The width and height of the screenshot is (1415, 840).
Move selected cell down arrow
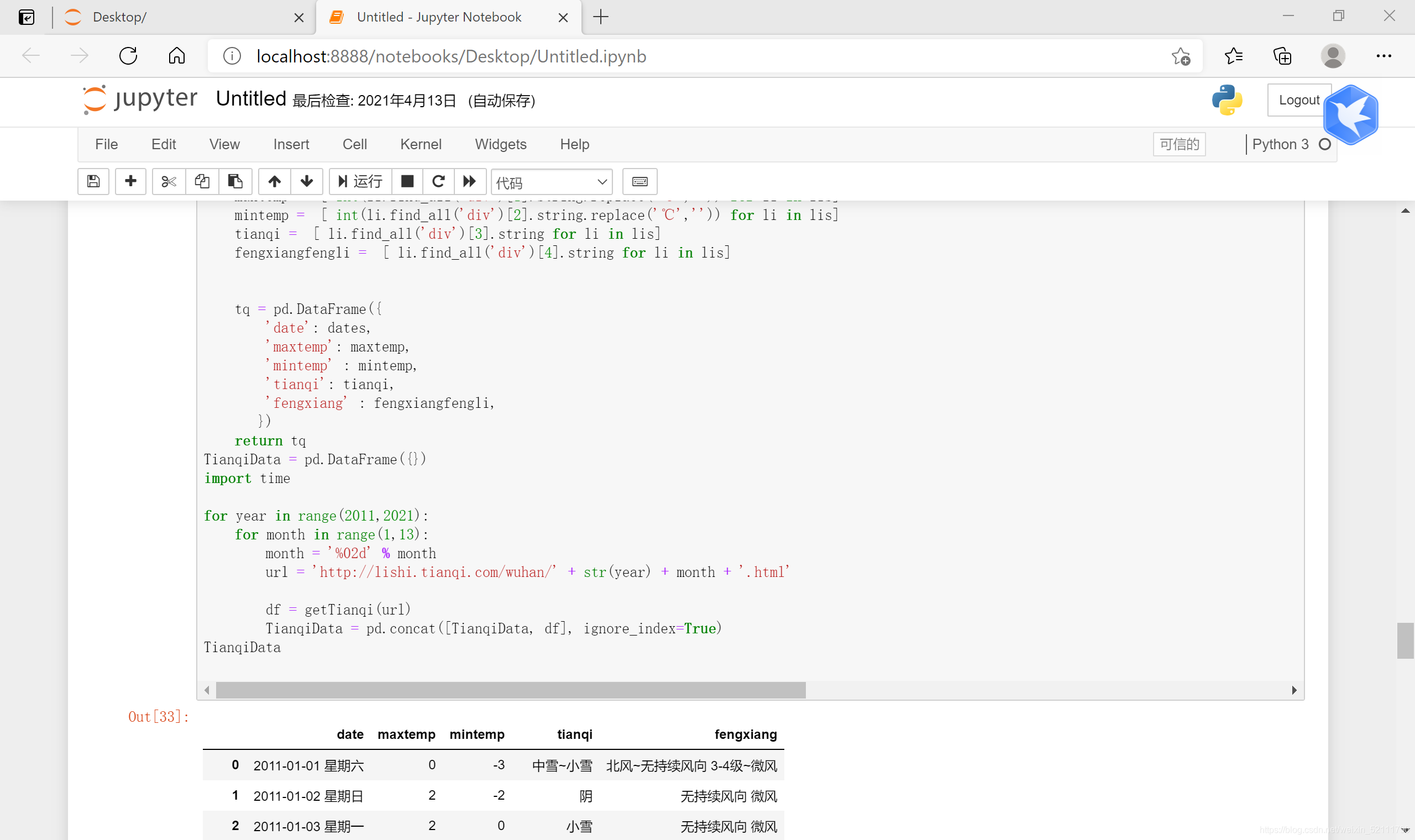coord(307,182)
